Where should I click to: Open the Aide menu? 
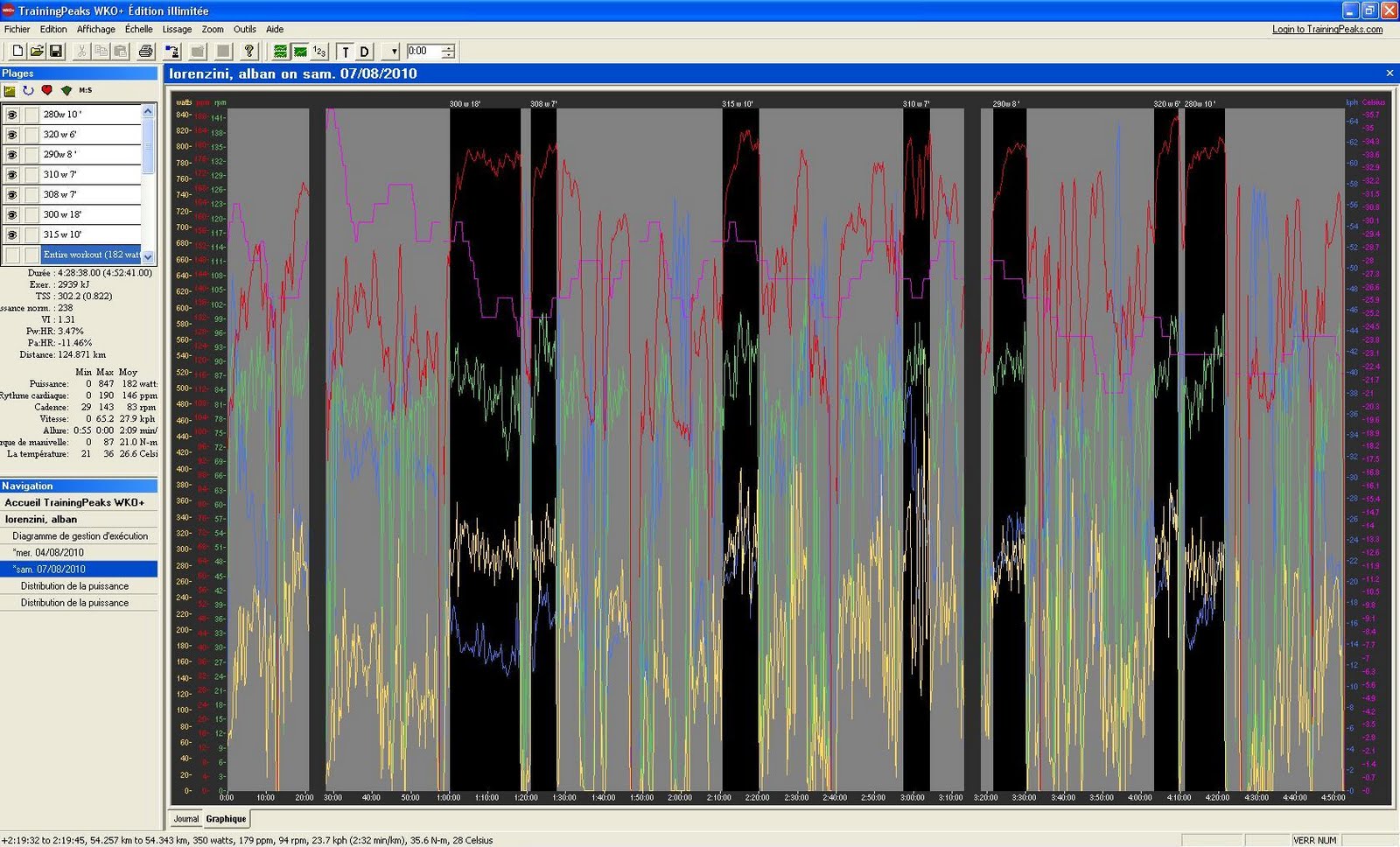pyautogui.click(x=275, y=29)
